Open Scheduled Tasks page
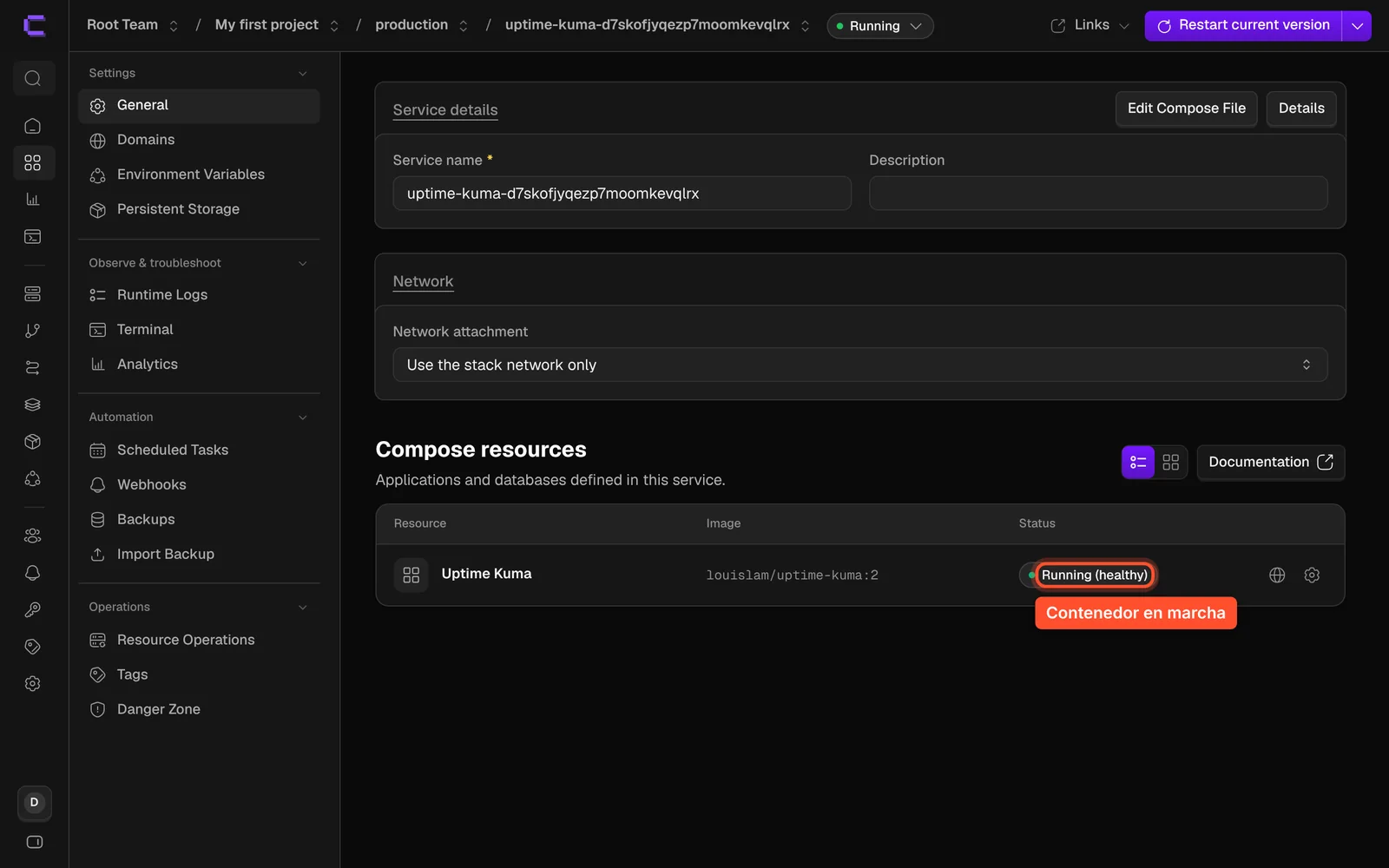 coord(199,450)
